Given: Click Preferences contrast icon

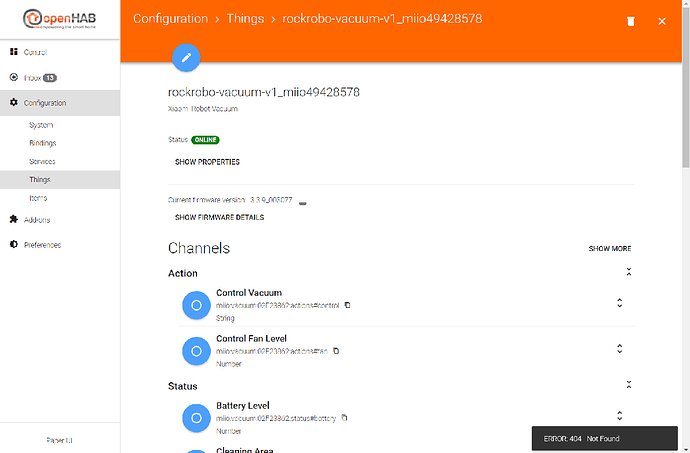Looking at the screenshot, I should coord(14,244).
